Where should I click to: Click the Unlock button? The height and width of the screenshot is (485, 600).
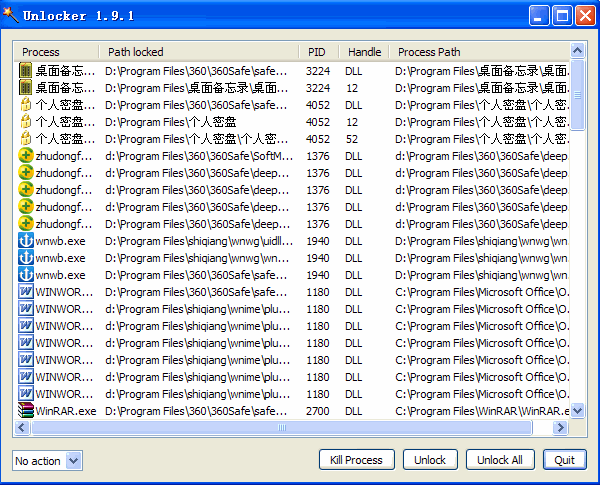coord(430,460)
